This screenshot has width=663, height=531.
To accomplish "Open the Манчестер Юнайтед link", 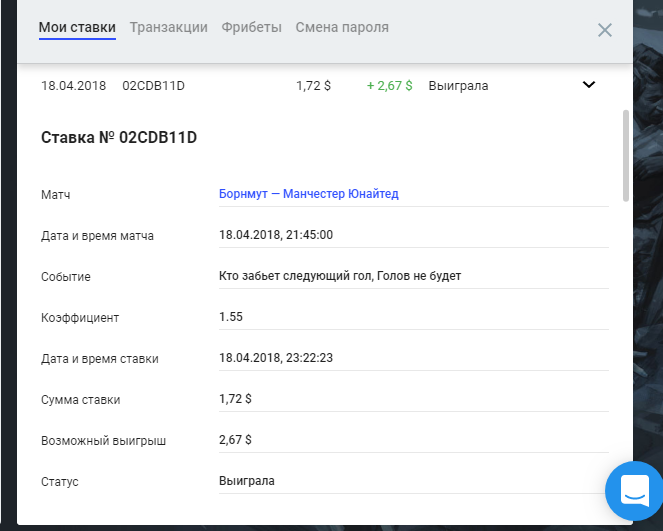I will (340, 194).
